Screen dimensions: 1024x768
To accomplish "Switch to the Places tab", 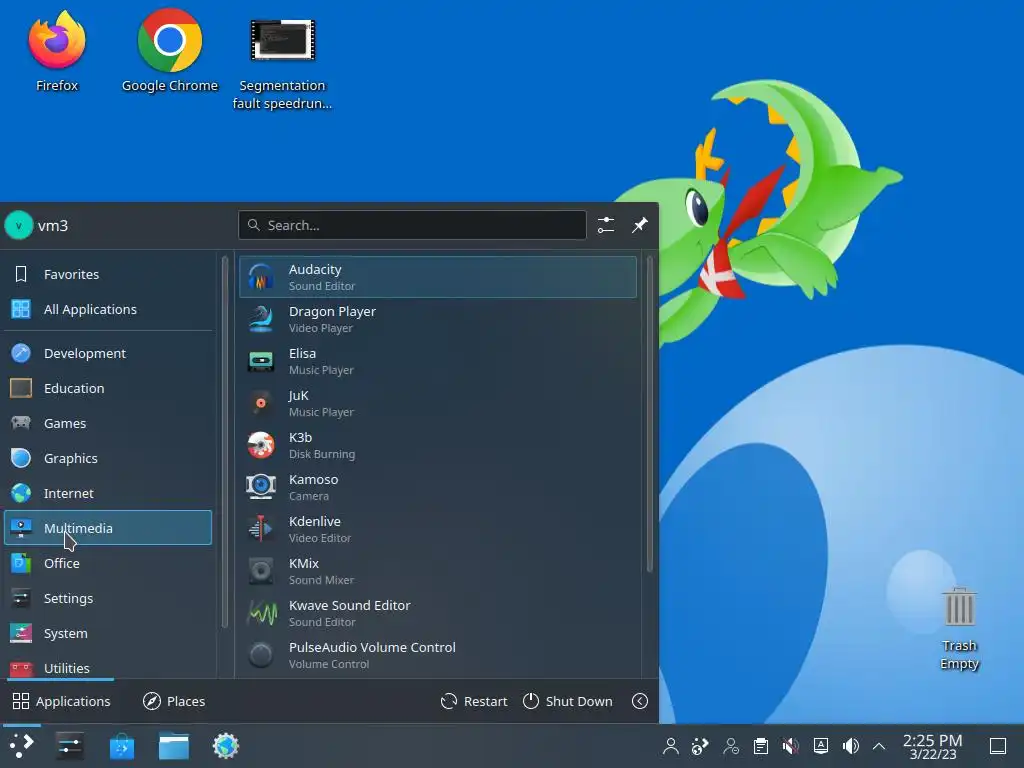I will tap(174, 701).
